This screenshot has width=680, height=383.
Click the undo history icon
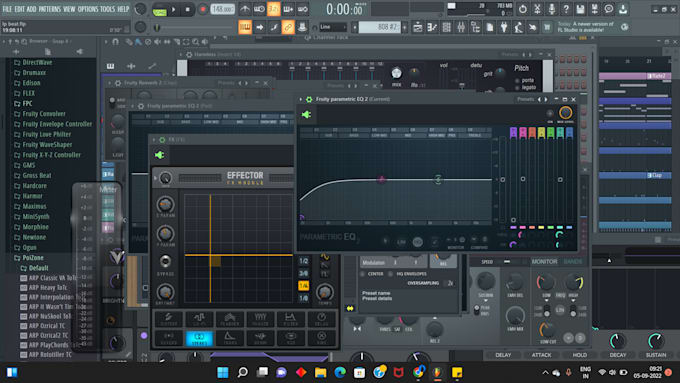point(522,9)
